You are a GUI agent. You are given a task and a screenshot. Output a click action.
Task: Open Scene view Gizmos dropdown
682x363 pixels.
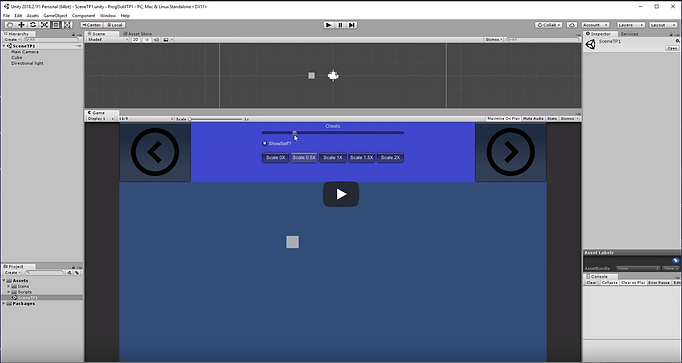[x=494, y=40]
